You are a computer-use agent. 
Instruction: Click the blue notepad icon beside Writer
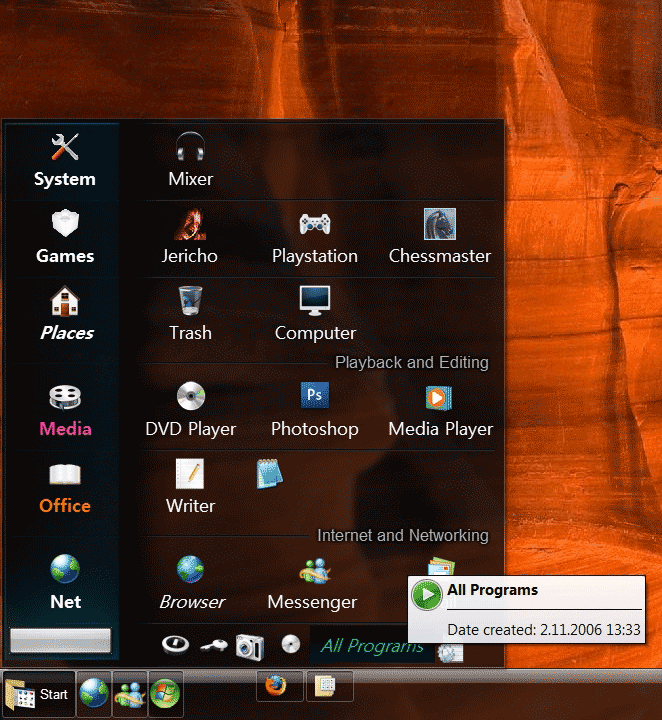point(269,472)
